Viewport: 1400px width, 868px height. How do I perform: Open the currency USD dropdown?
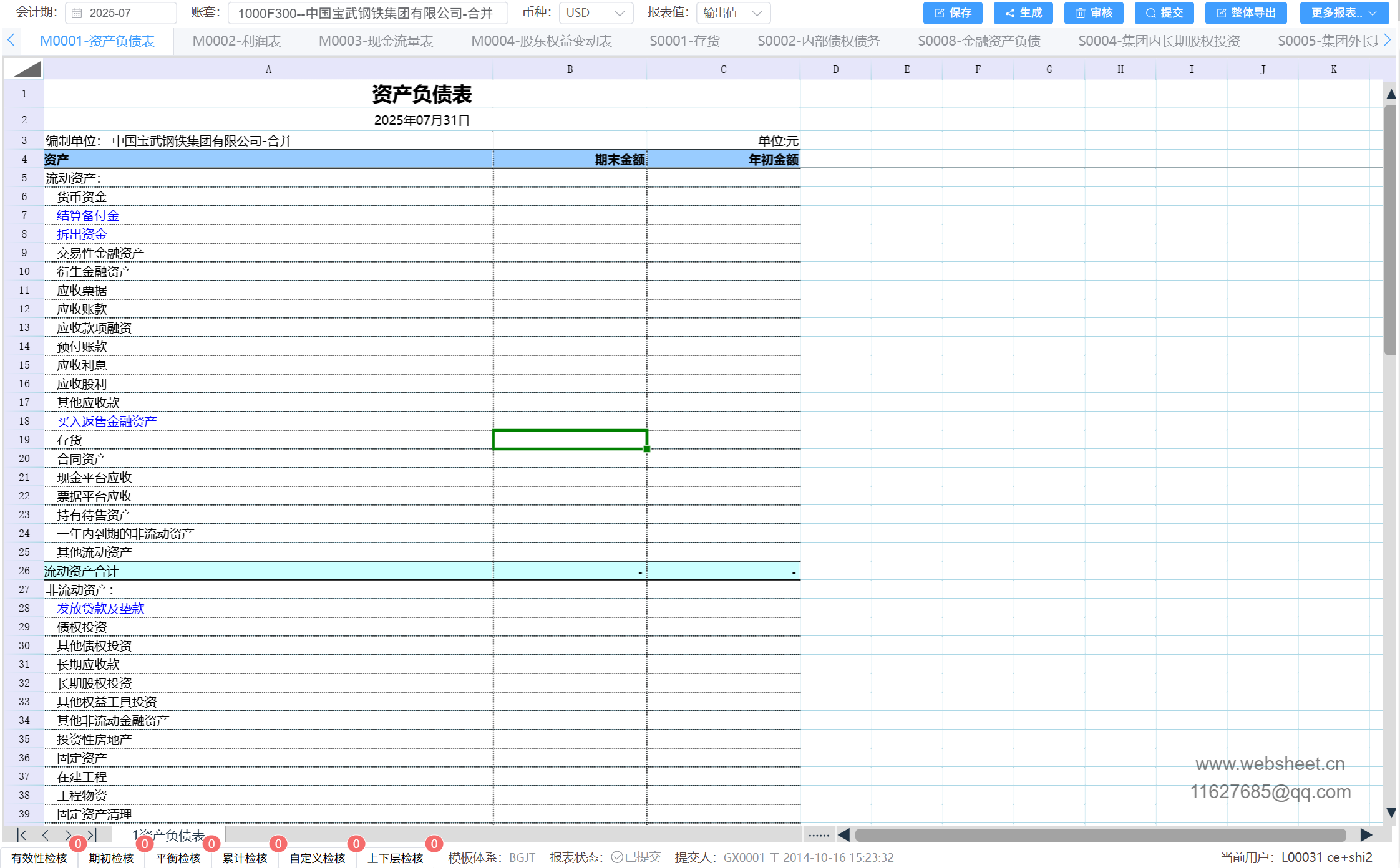pos(596,13)
